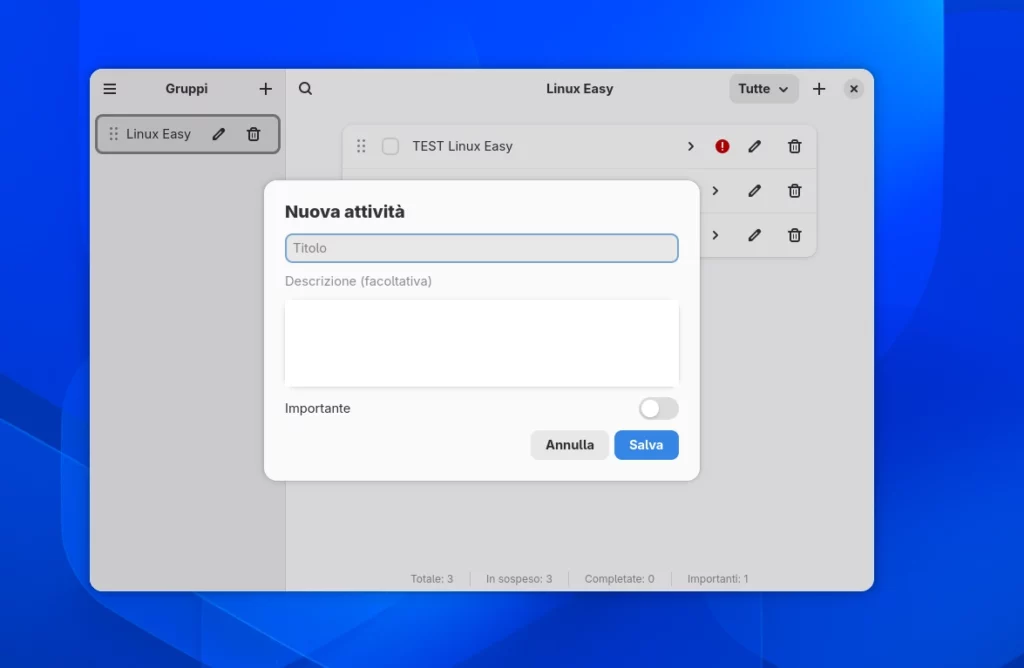
Task: Toggle the Importante switch on
Action: 658,409
